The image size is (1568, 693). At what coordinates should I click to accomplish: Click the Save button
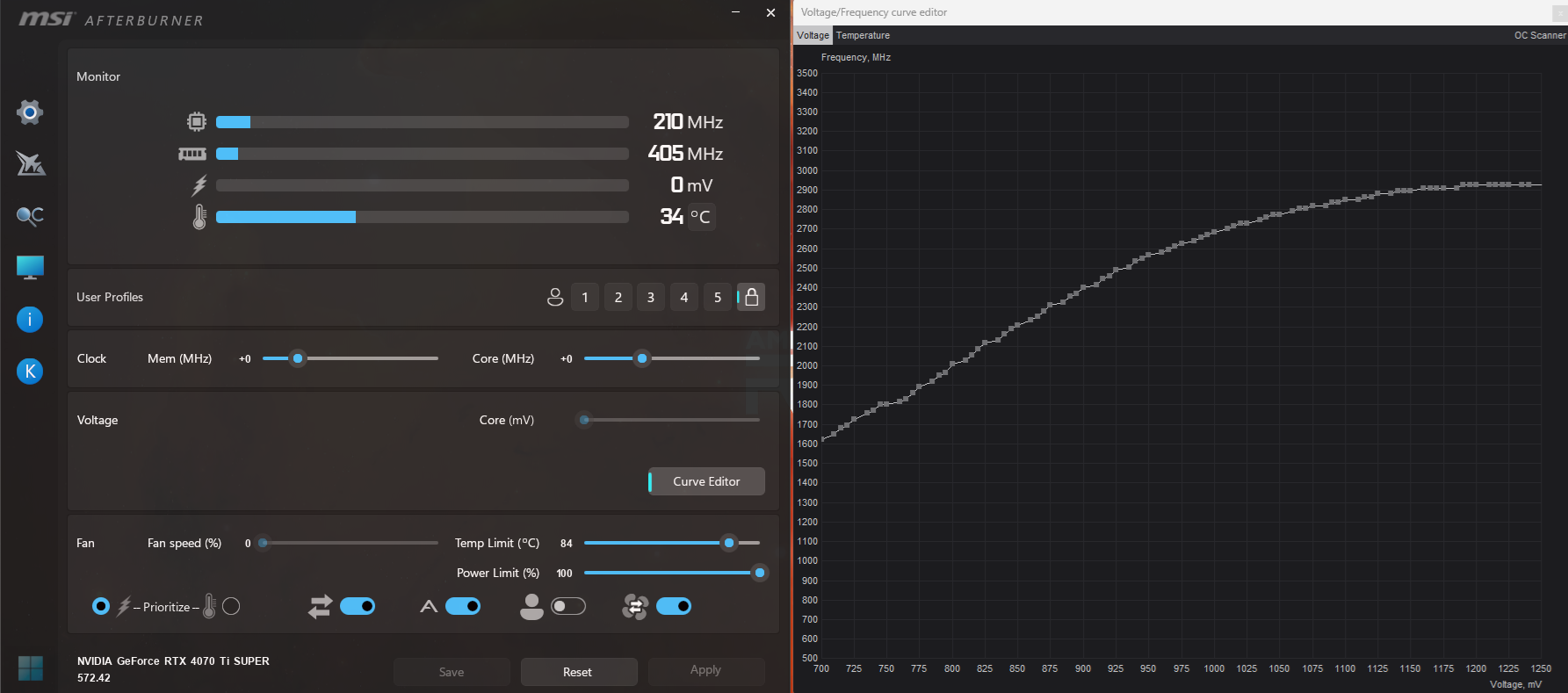click(x=452, y=672)
